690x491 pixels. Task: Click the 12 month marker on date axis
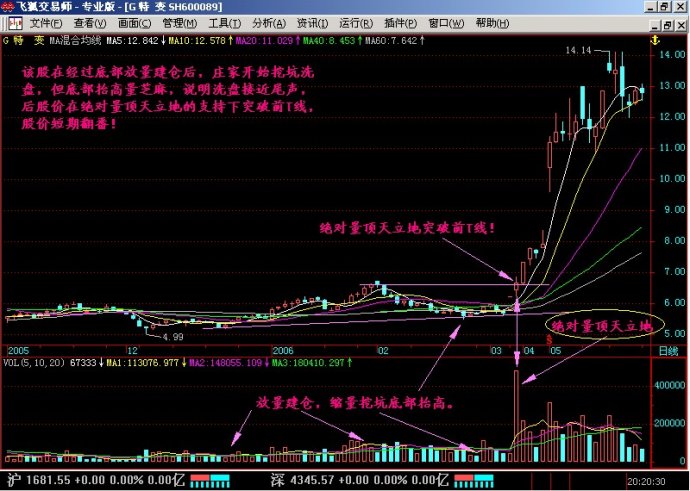tap(132, 351)
